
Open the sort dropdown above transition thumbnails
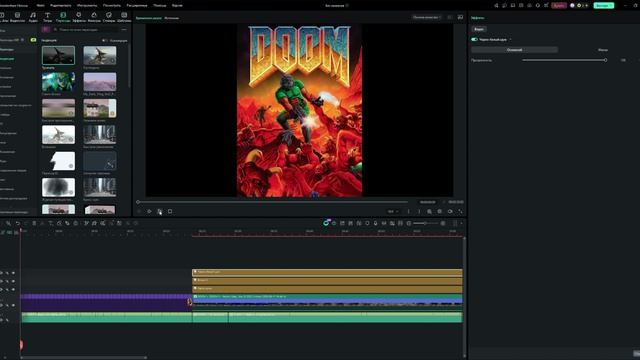115,40
